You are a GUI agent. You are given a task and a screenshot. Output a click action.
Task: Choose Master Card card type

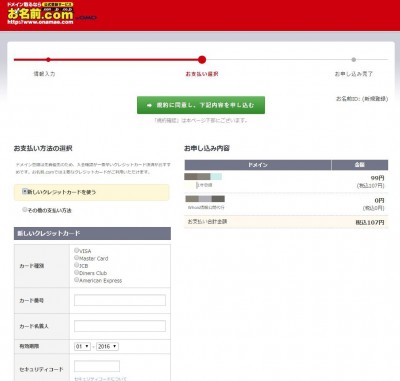click(x=76, y=258)
